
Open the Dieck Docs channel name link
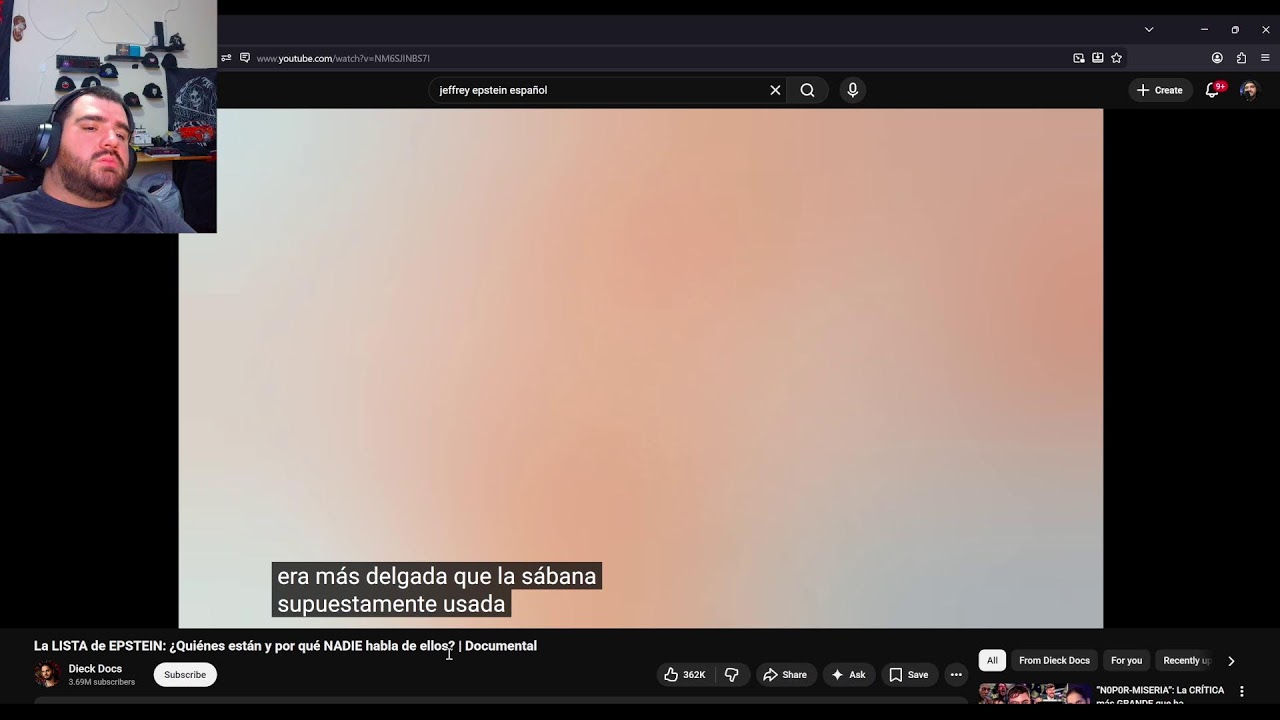(x=95, y=669)
